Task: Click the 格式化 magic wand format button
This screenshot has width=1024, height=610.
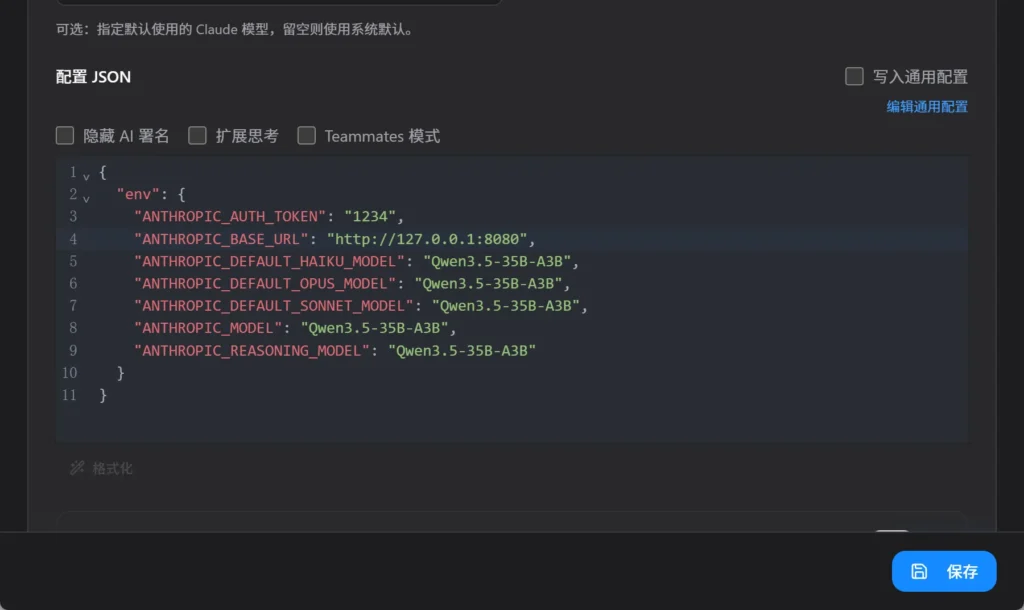Action: [x=101, y=468]
